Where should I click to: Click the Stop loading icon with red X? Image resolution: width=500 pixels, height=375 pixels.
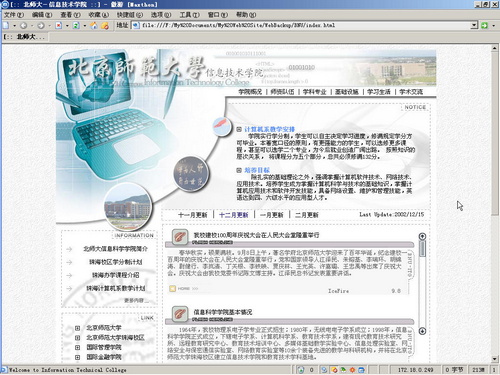(59, 25)
